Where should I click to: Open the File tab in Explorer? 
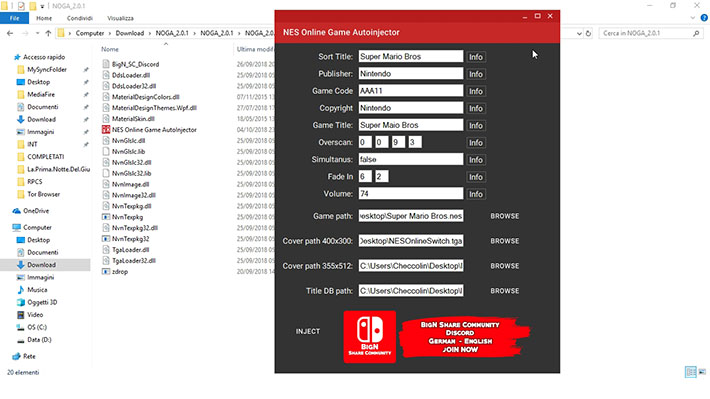[x=14, y=18]
